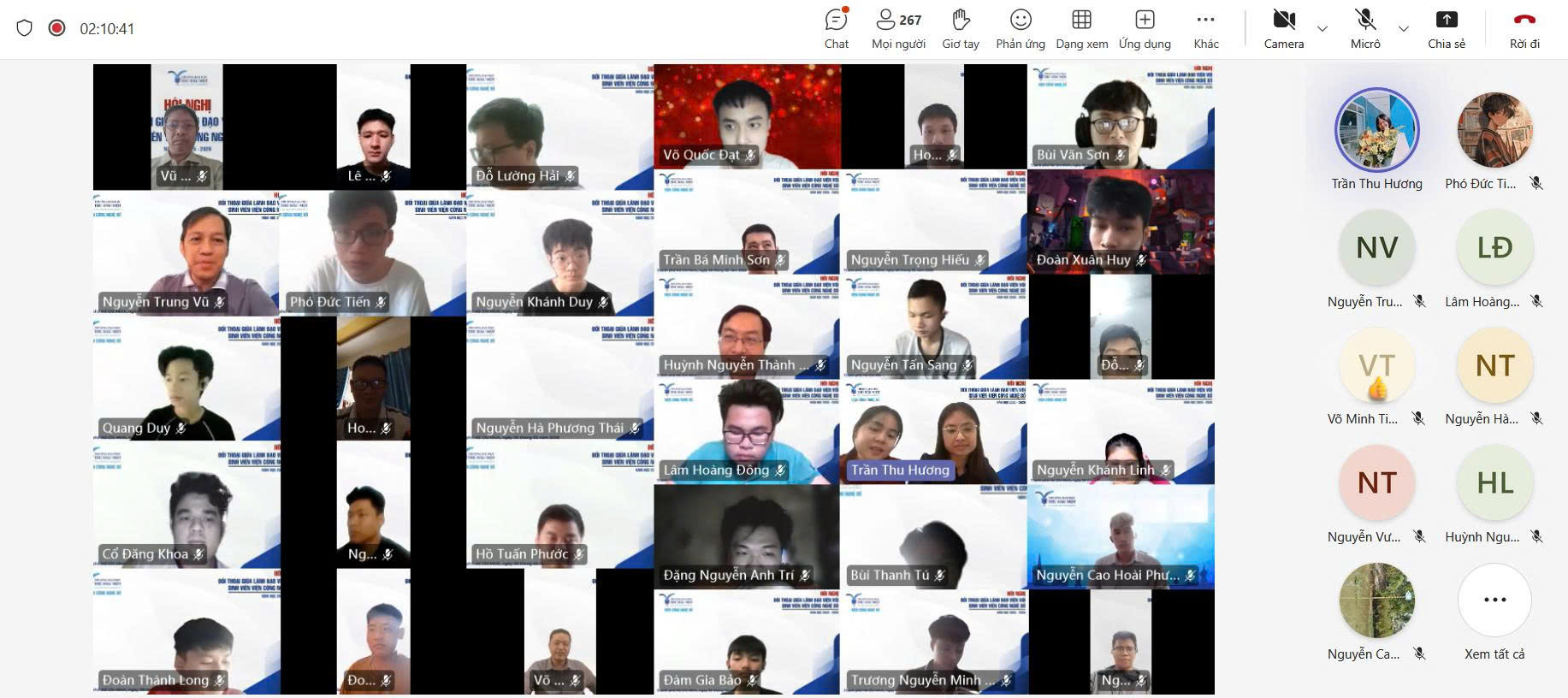Viewport: 1568px width, 698px height.
Task: Change layout with Dạng xem
Action: click(1081, 28)
